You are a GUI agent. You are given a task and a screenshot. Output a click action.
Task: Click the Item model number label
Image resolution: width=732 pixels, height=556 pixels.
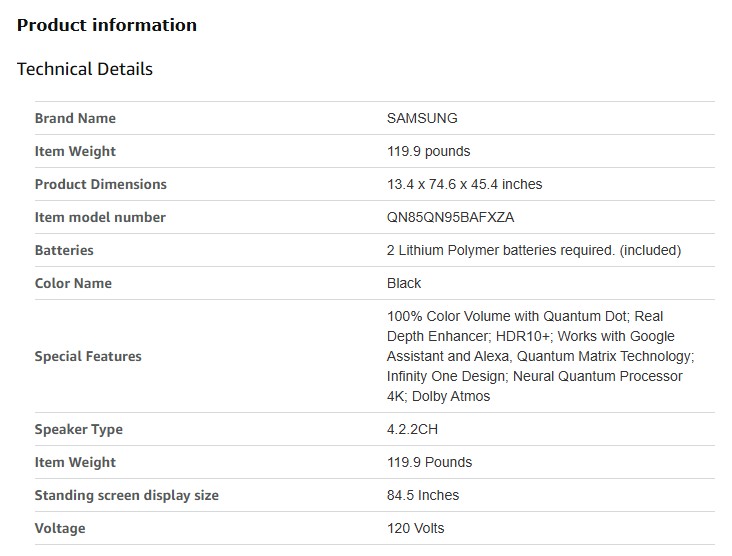(x=100, y=217)
